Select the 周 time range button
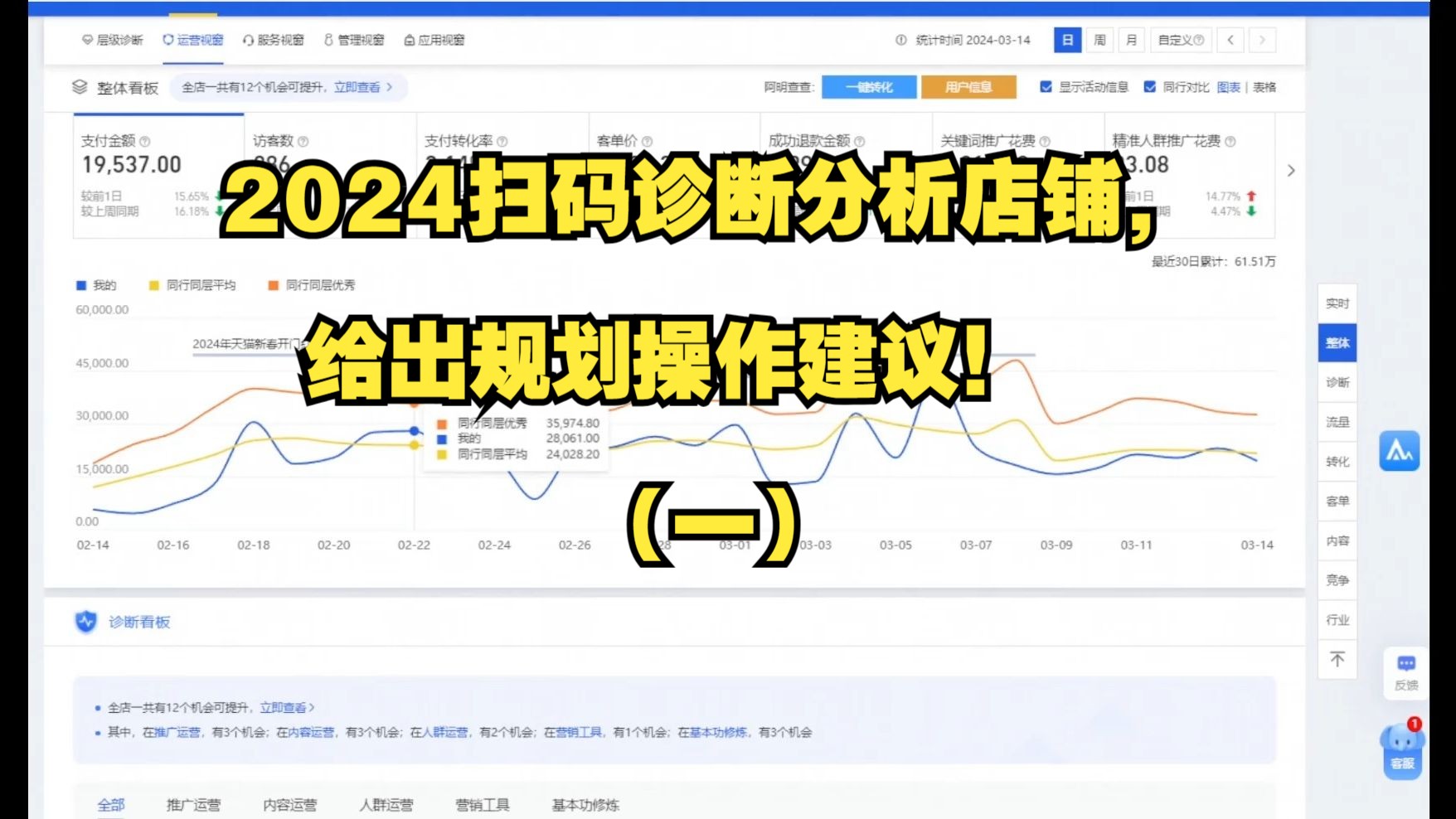The width and height of the screenshot is (1456, 819). click(x=1099, y=40)
